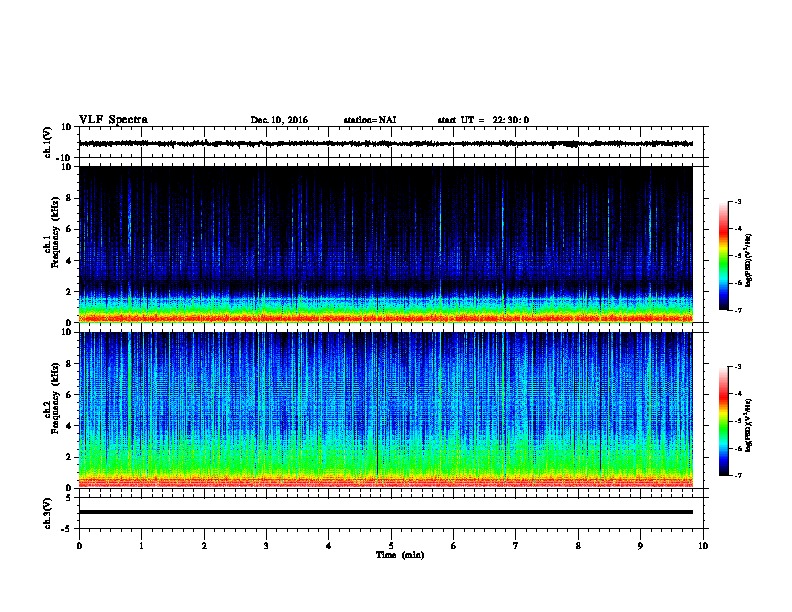
Task: Click the "start UT = 22:30:0" header text
Action: [x=483, y=120]
